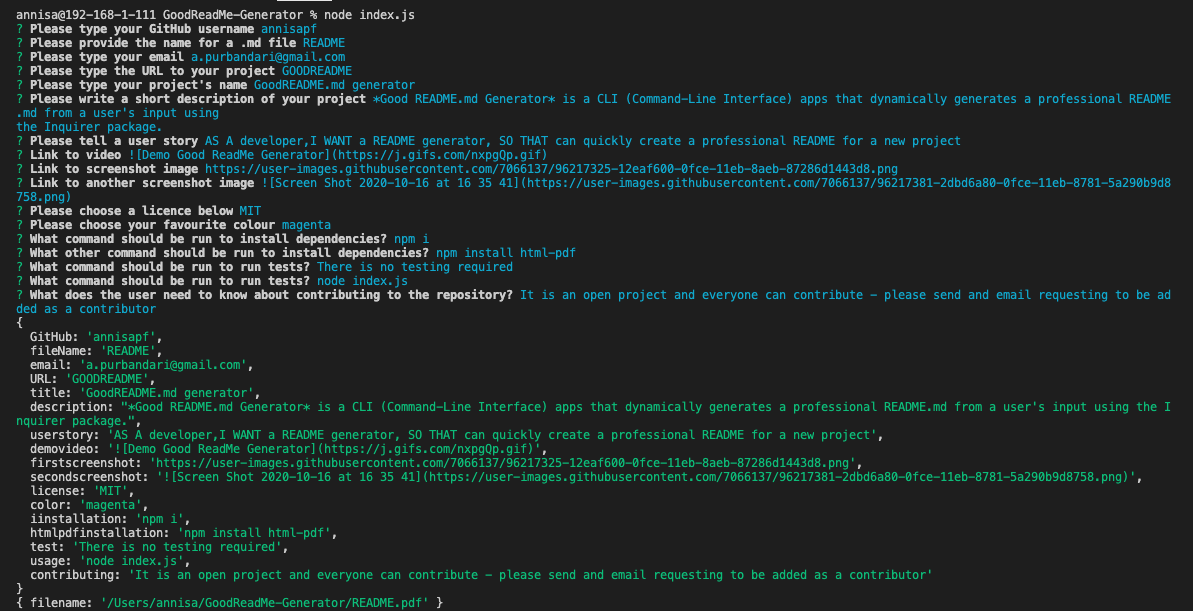Click the output key 'title:'
Screen dimensions: 1193x611
point(49,393)
